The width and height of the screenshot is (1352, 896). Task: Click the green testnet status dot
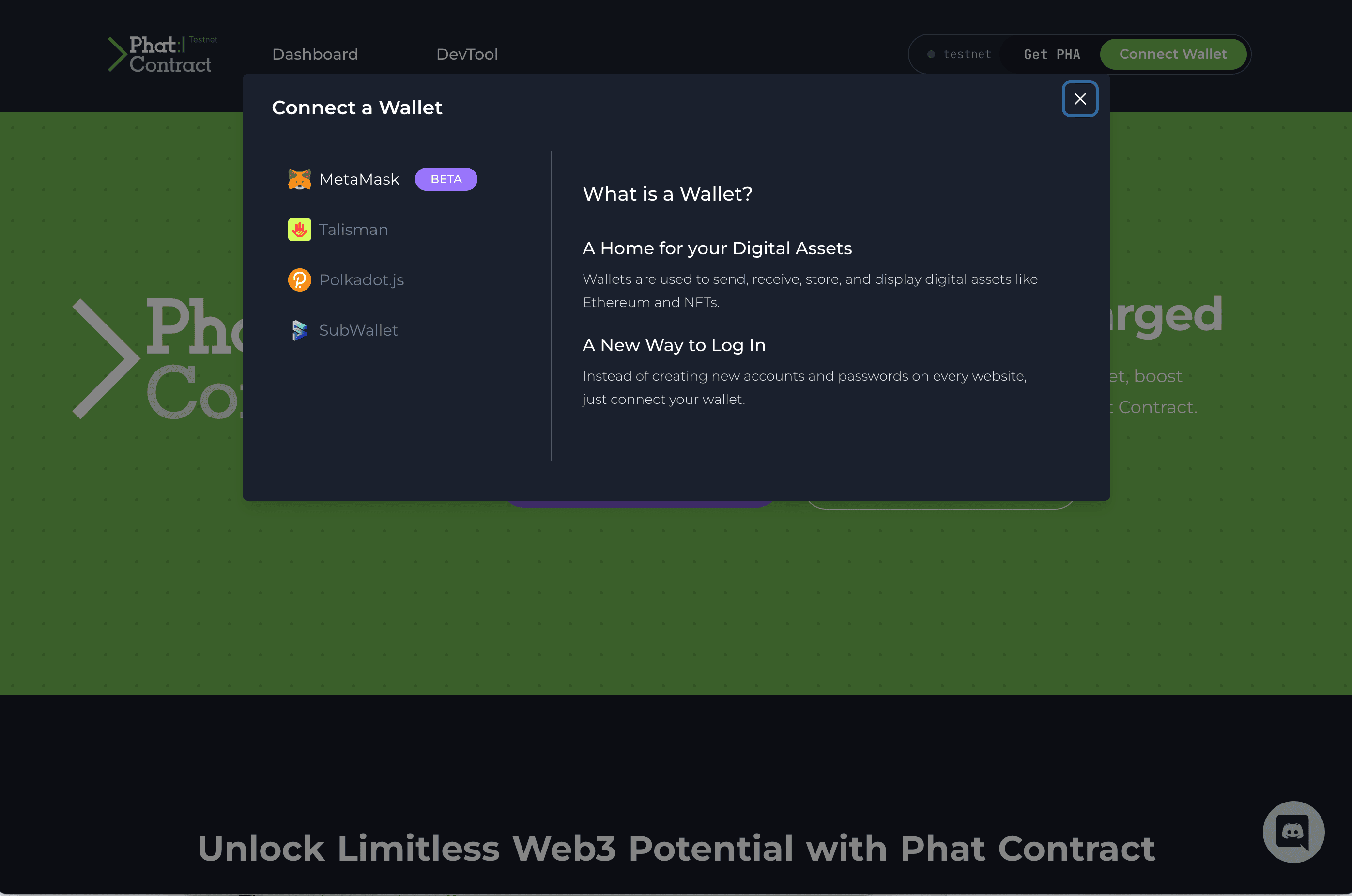[x=931, y=54]
